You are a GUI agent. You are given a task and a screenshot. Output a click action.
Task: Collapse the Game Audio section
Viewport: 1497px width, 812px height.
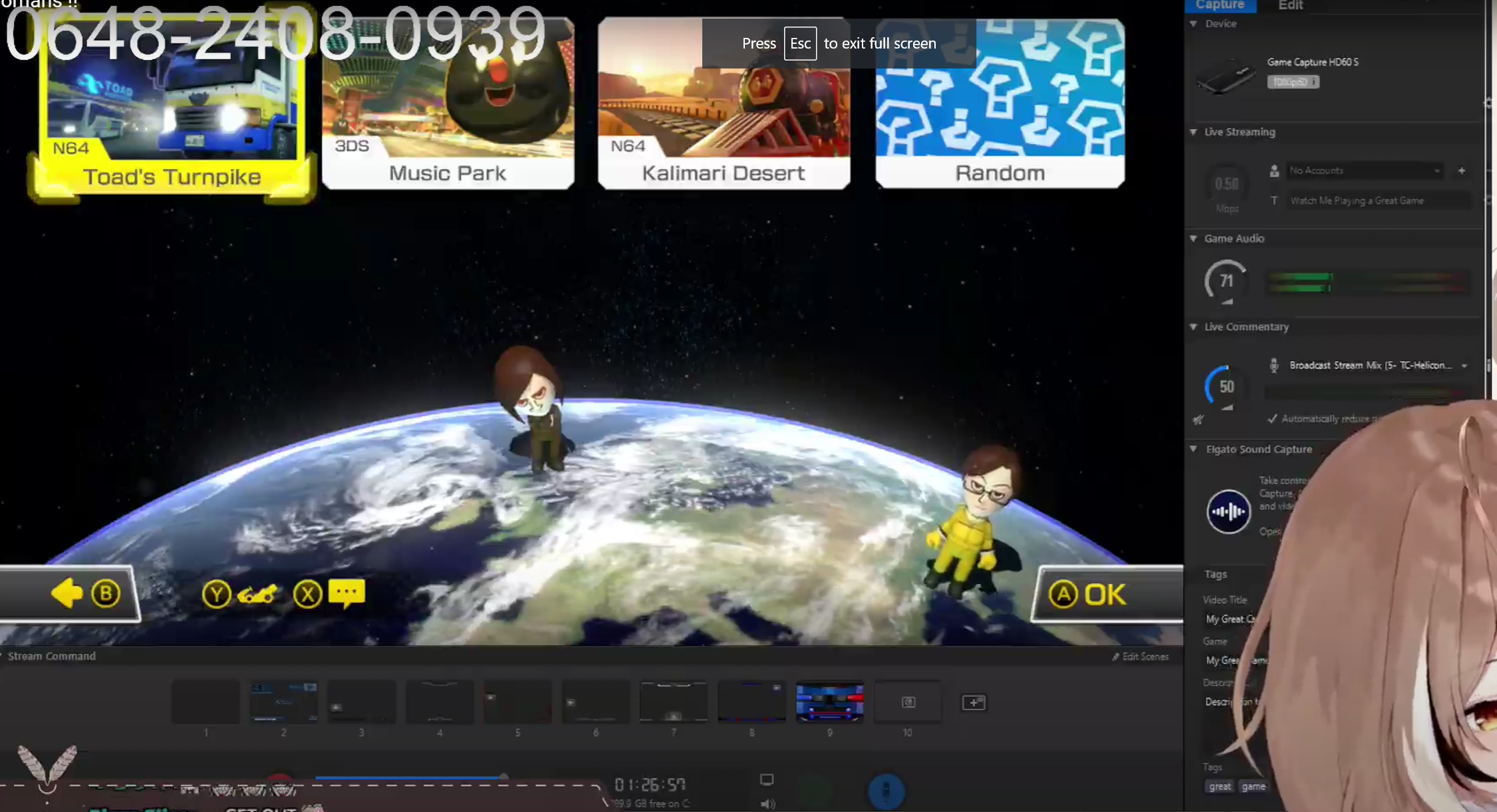click(x=1194, y=239)
